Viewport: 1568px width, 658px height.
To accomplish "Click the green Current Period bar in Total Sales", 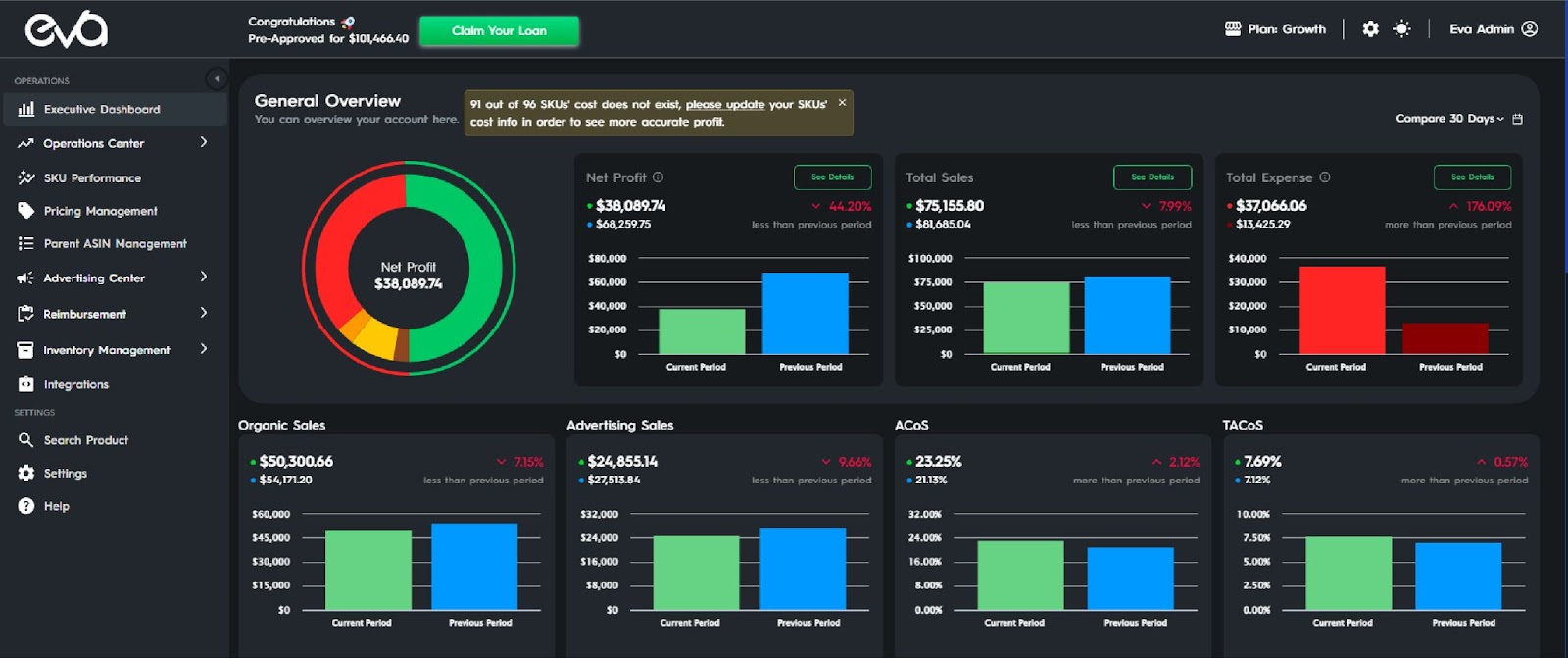I will point(1026,318).
